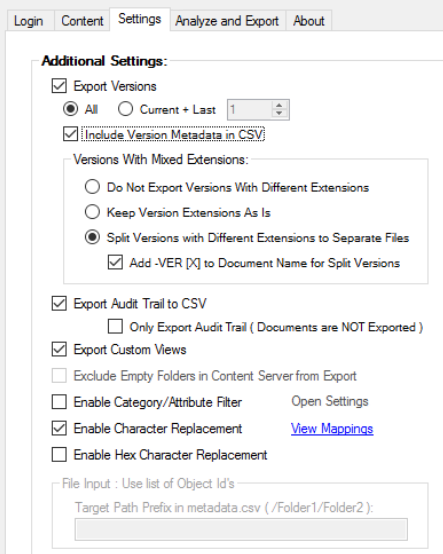Image resolution: width=443 pixels, height=554 pixels.
Task: Disable Export Audit Trail to CSV
Action: click(59, 303)
